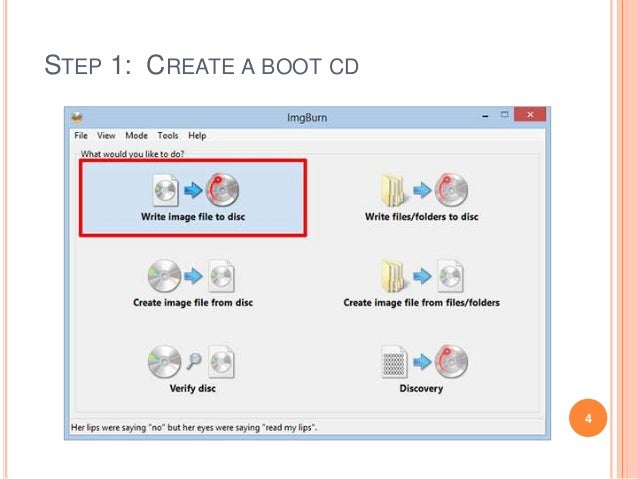Open the View menu
638x479 pixels.
point(106,136)
